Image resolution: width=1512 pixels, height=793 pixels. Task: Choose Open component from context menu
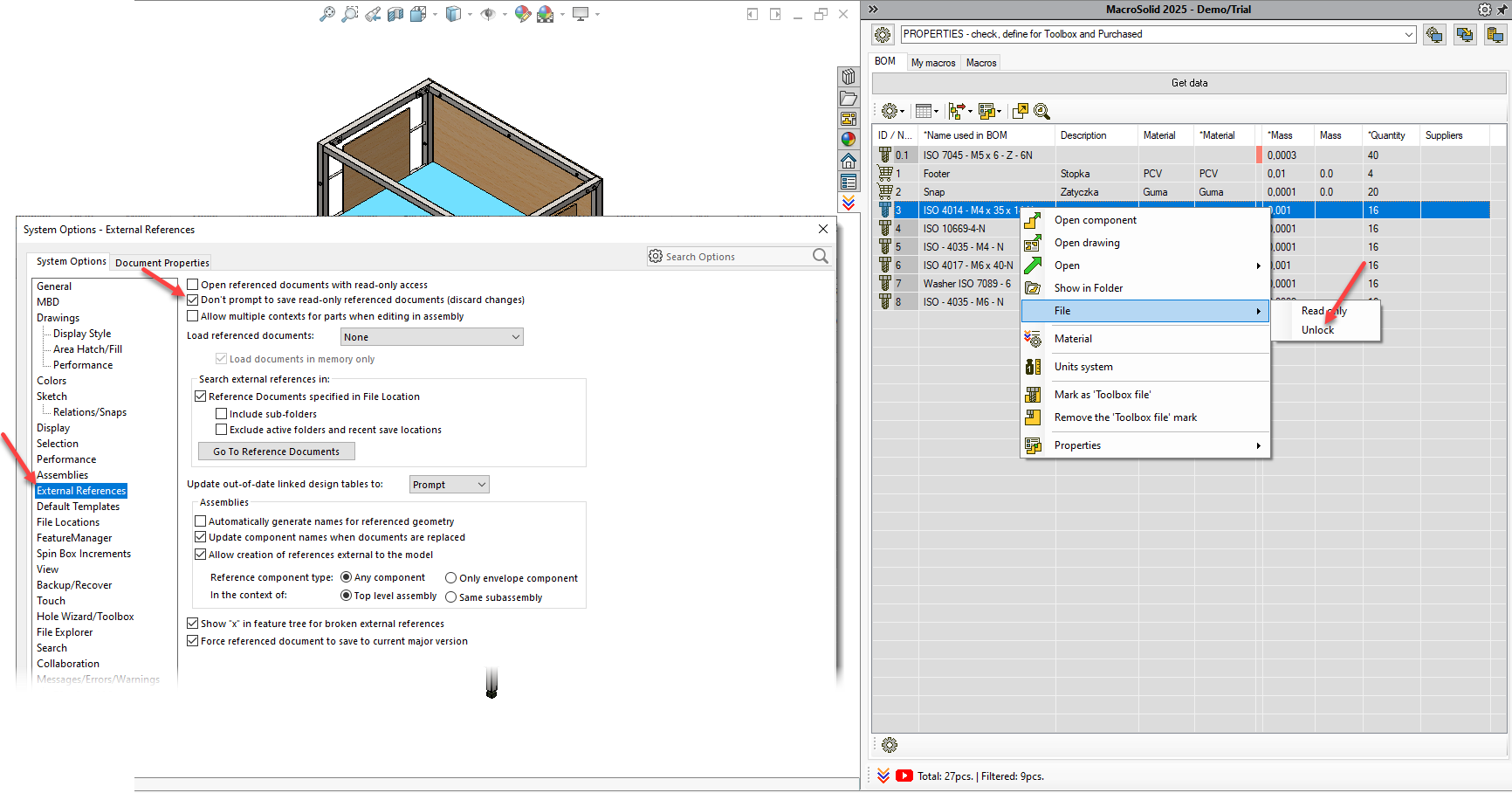point(1145,220)
